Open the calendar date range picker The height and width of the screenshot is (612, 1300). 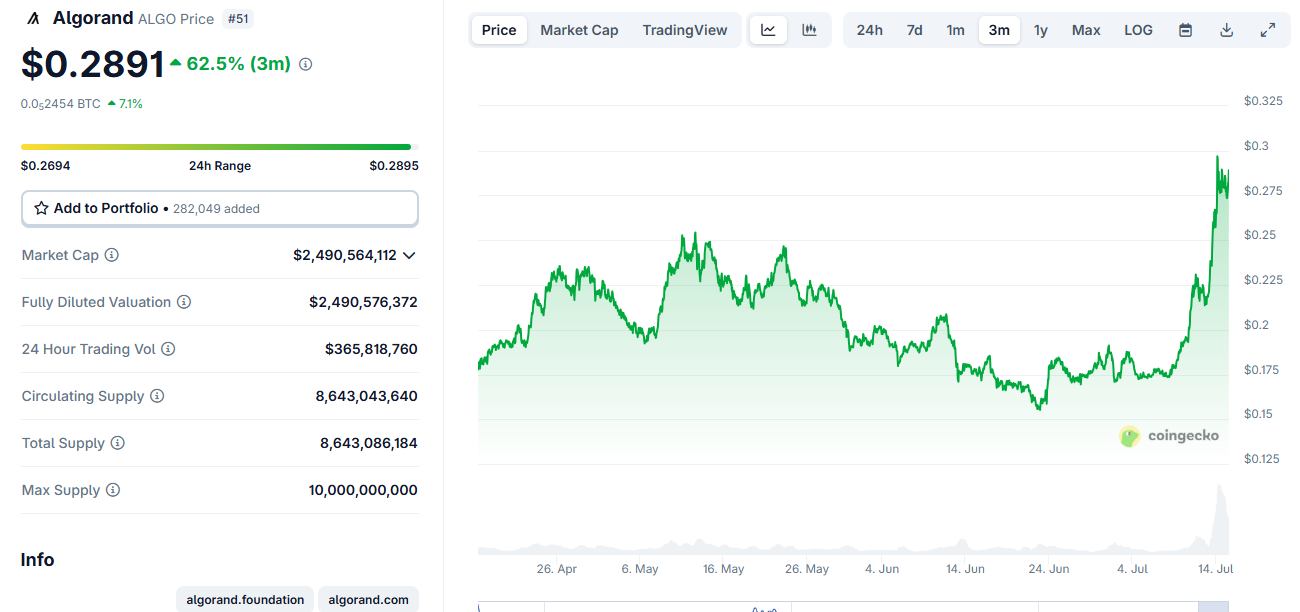click(1185, 30)
